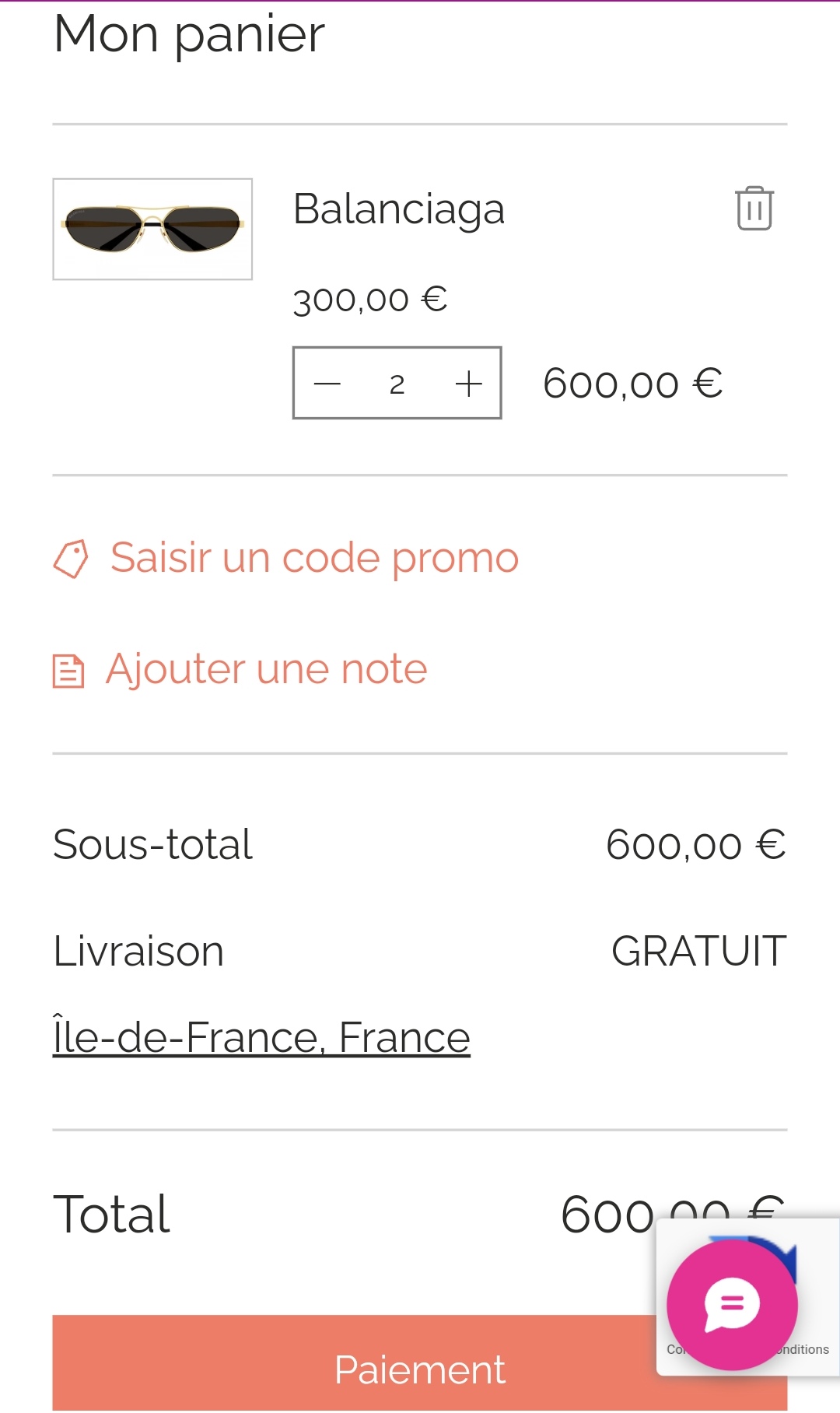Click the "Mon panier" heading

189,34
